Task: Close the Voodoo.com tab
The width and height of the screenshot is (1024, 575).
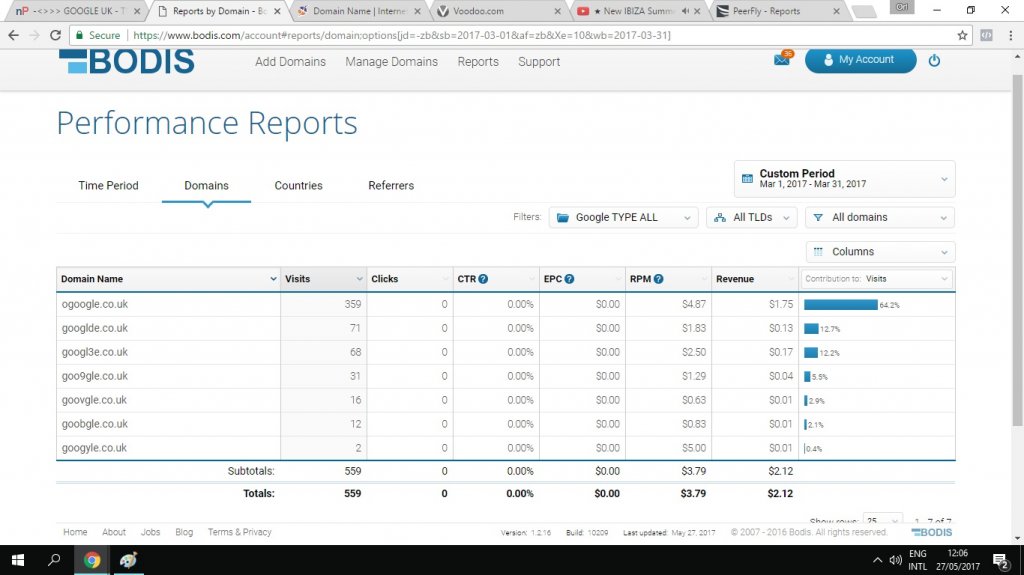Action: point(557,11)
